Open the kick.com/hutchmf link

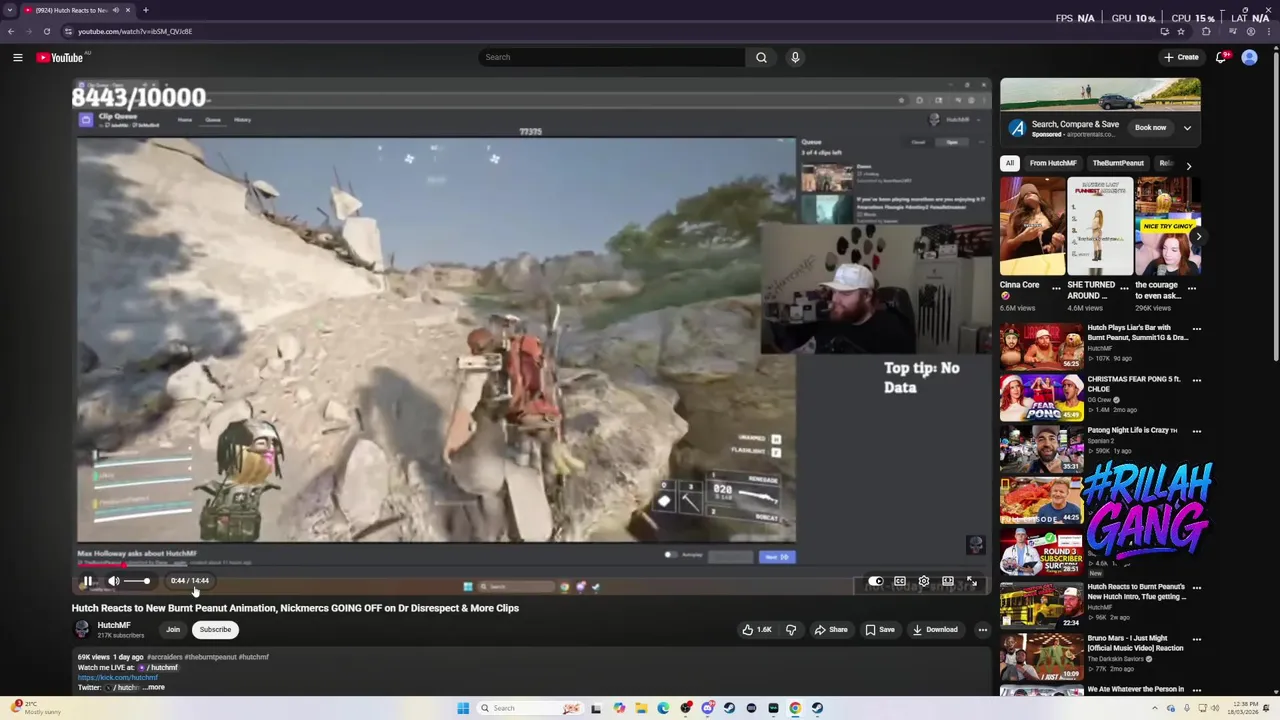118,677
